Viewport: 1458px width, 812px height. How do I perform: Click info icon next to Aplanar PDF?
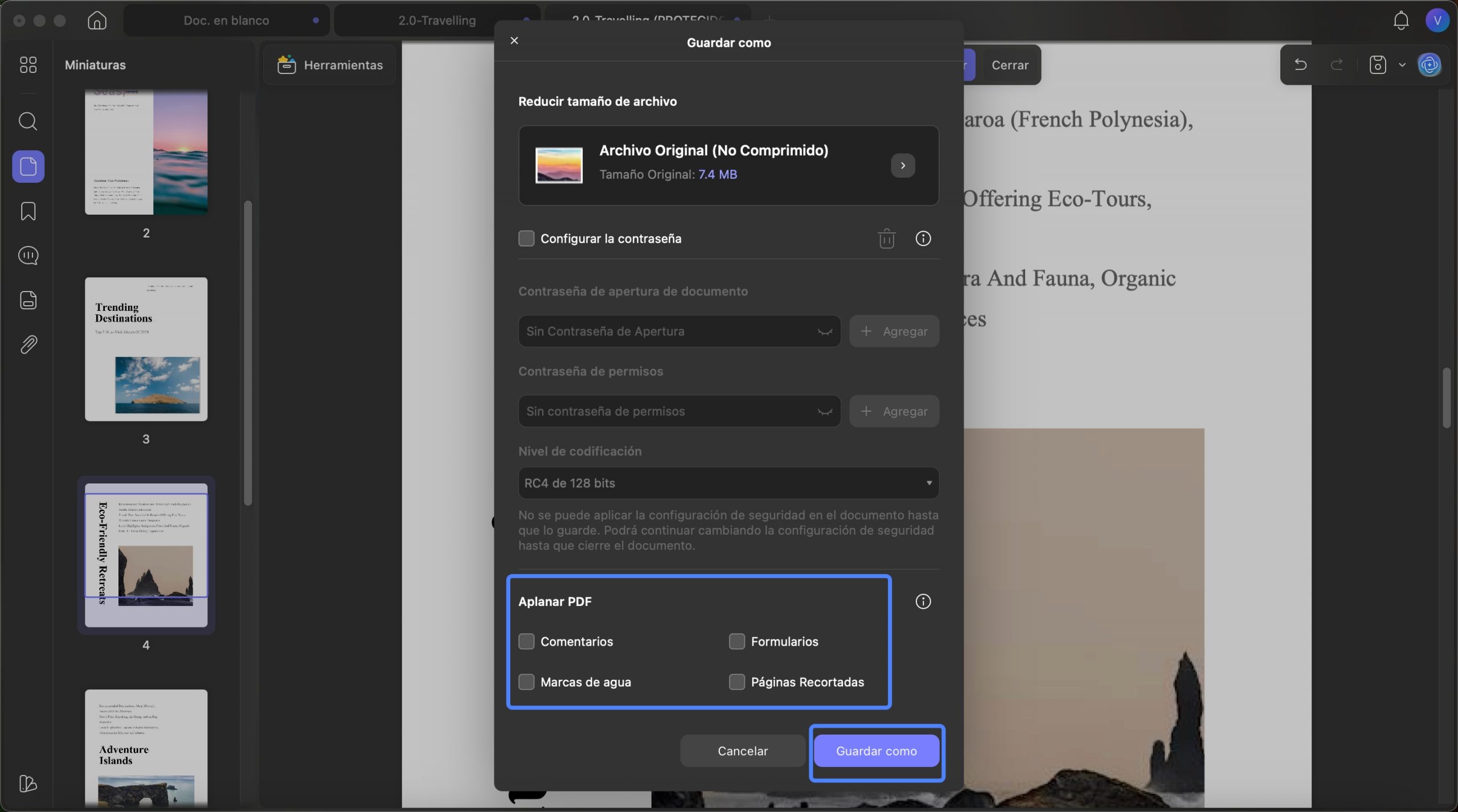coord(923,601)
